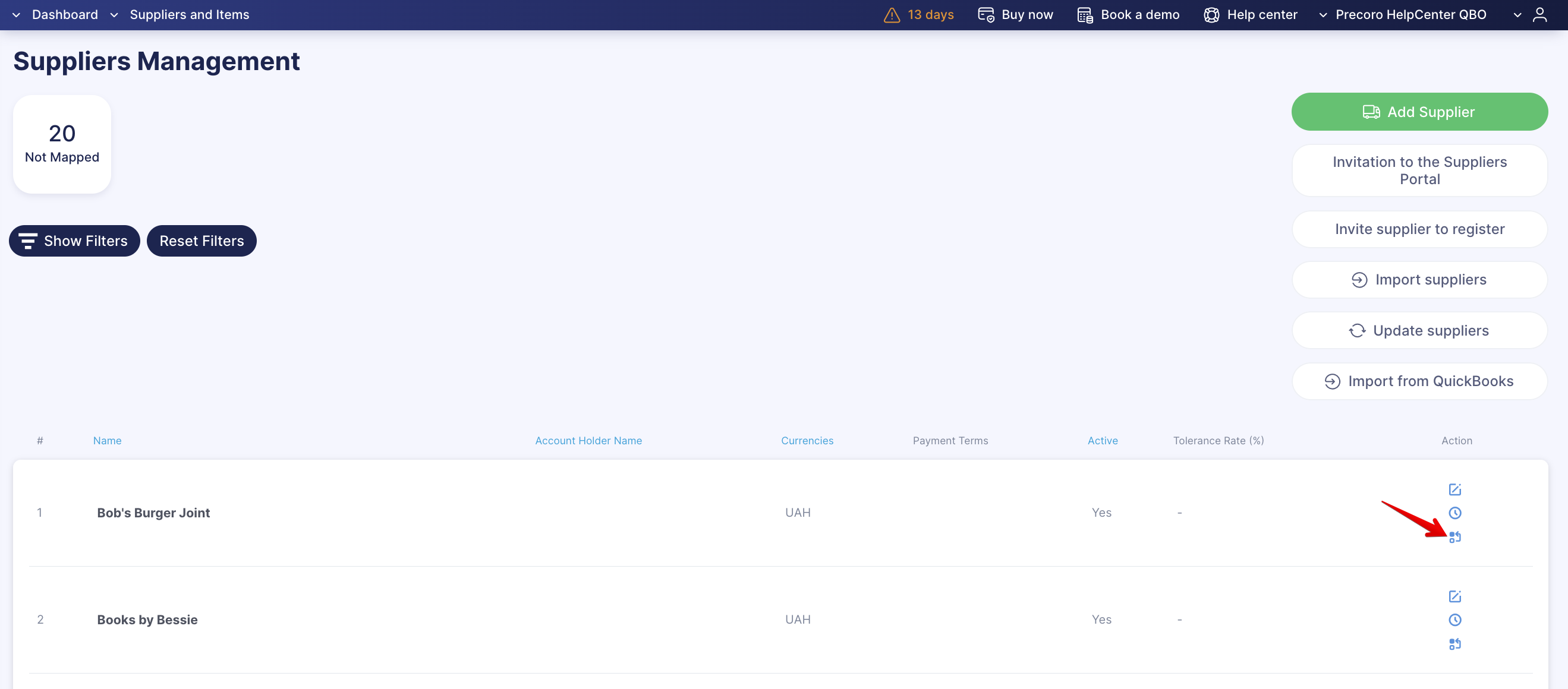Click the filter lines icon in Show Filters

coord(28,241)
